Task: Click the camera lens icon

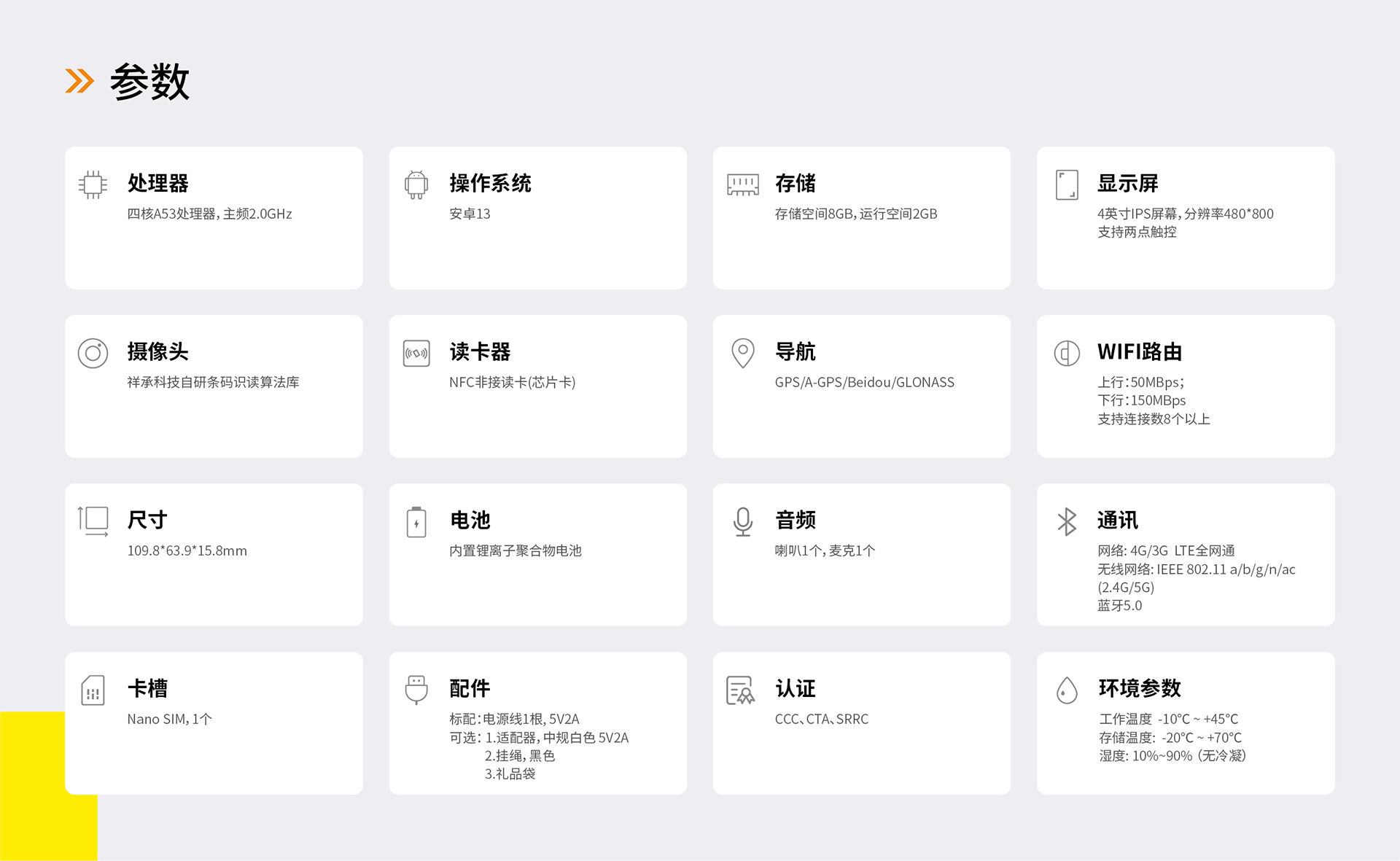Action: tap(93, 354)
